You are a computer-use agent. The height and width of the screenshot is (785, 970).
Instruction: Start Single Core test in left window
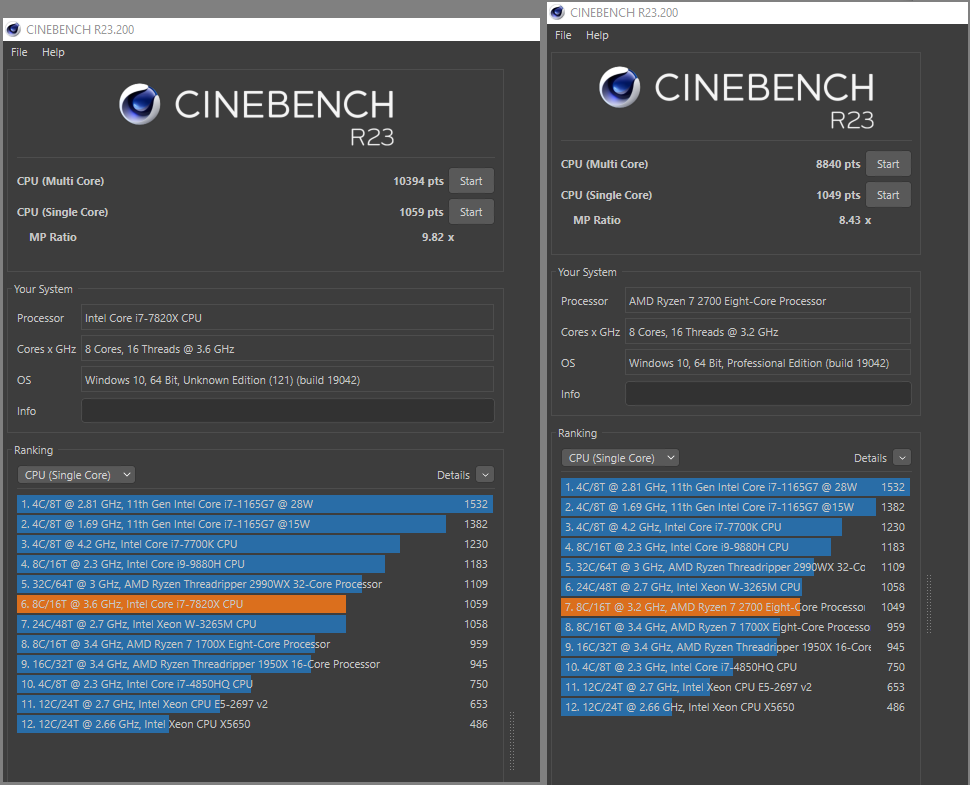[x=471, y=212]
